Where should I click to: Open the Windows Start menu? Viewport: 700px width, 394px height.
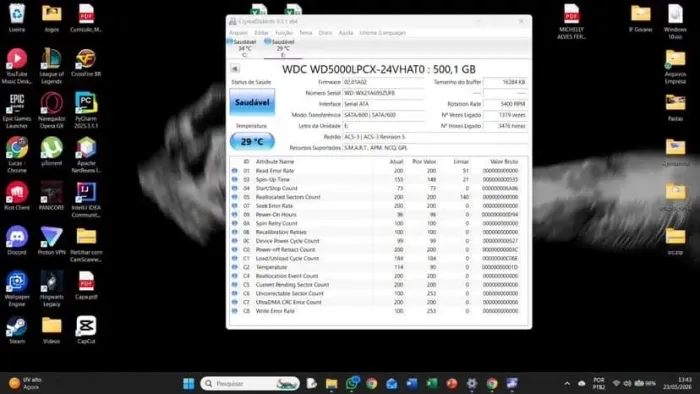point(189,383)
